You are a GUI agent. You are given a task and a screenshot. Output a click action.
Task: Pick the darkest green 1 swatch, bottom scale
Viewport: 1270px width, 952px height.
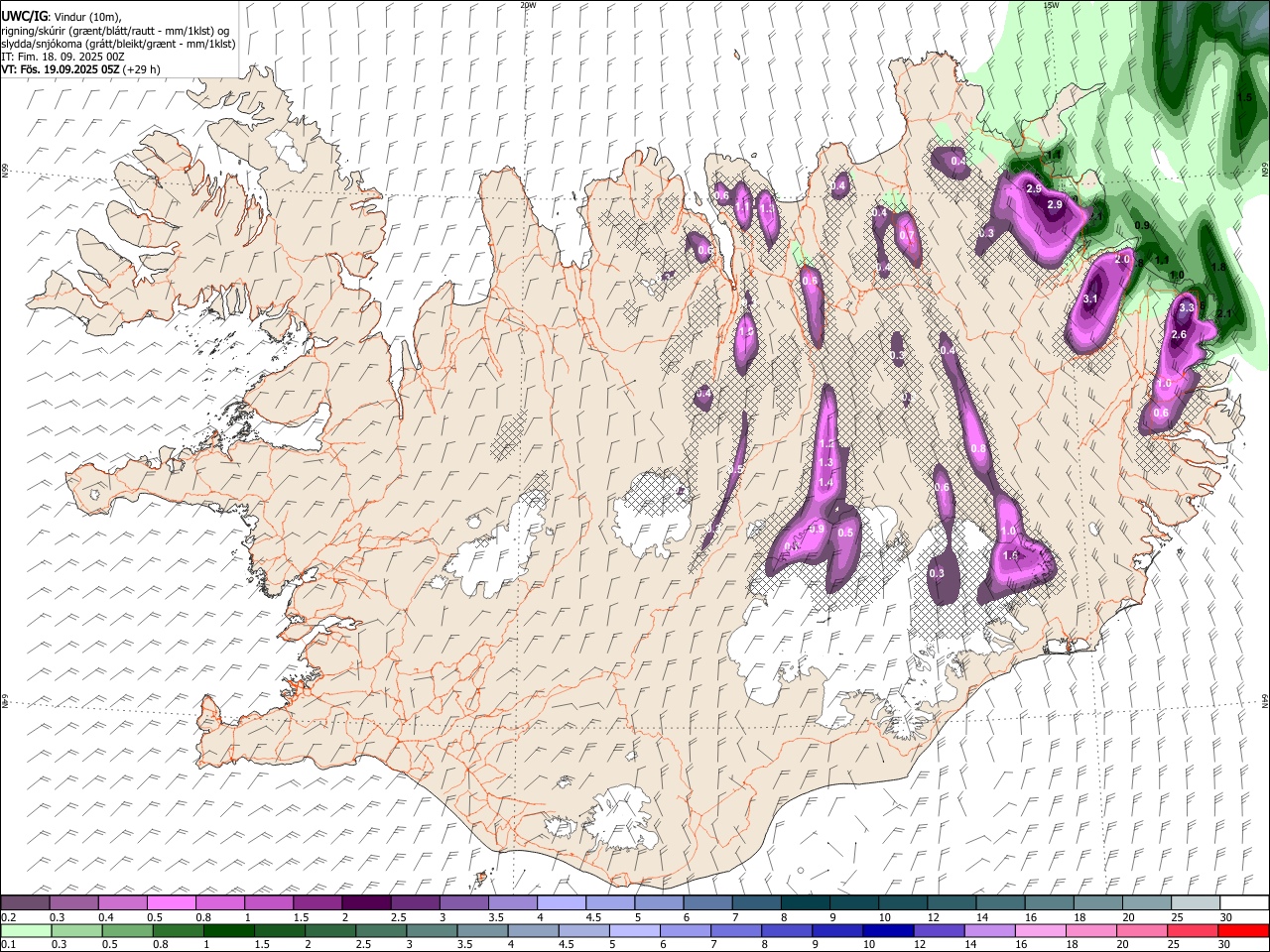coord(228,930)
